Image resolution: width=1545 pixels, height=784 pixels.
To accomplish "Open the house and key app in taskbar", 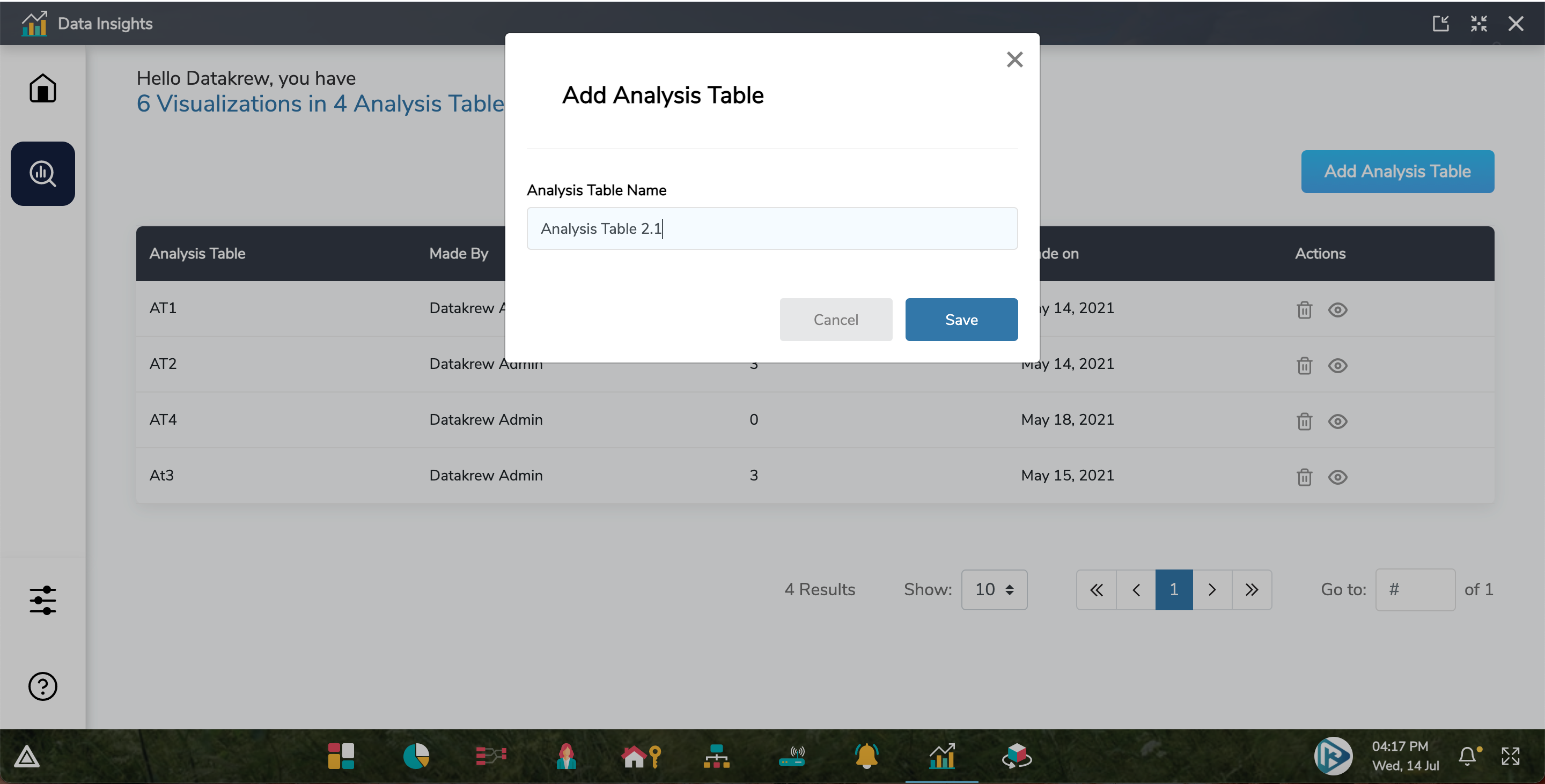I will click(641, 756).
